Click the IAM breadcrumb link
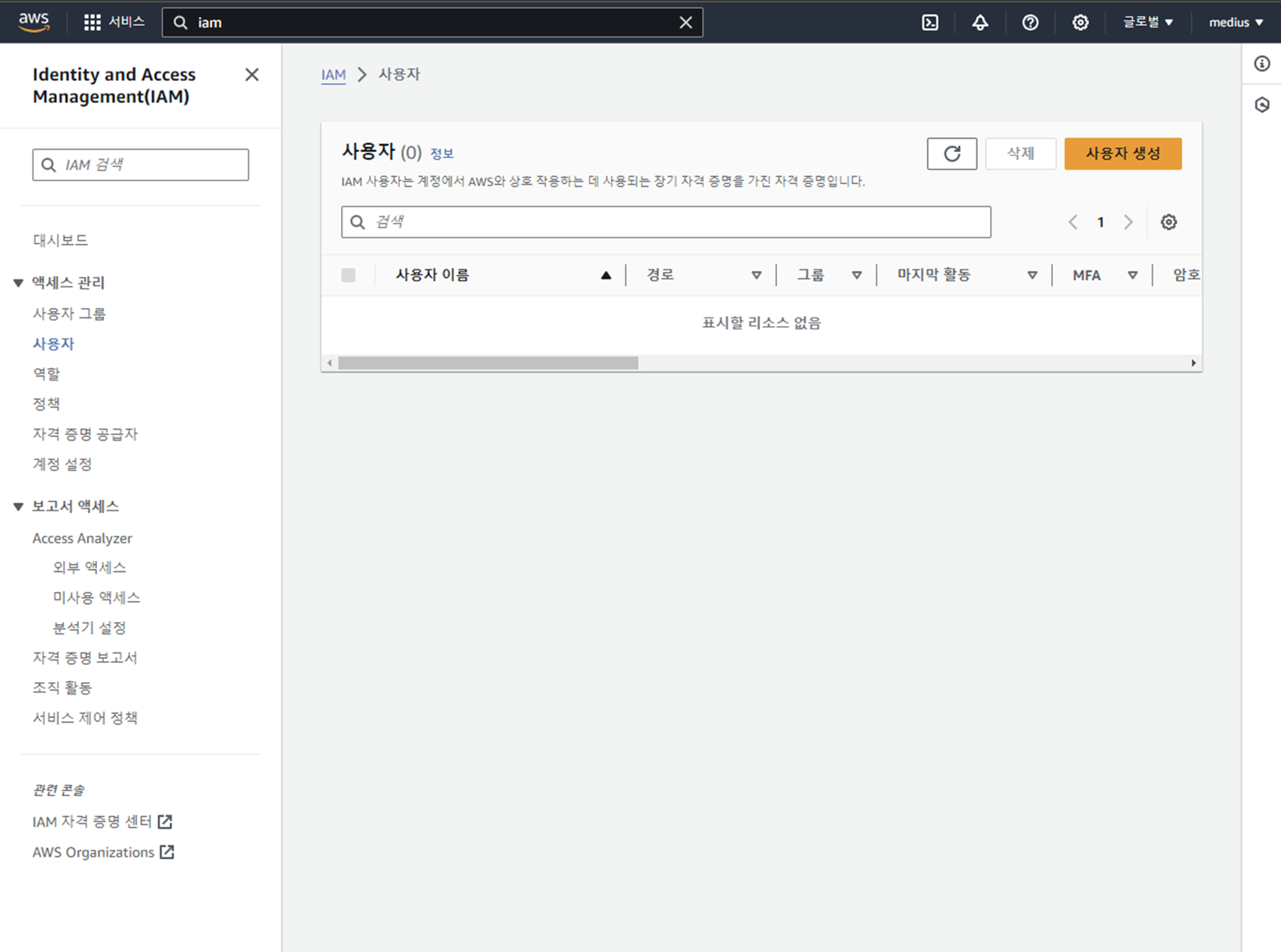The image size is (1281, 952). point(333,75)
